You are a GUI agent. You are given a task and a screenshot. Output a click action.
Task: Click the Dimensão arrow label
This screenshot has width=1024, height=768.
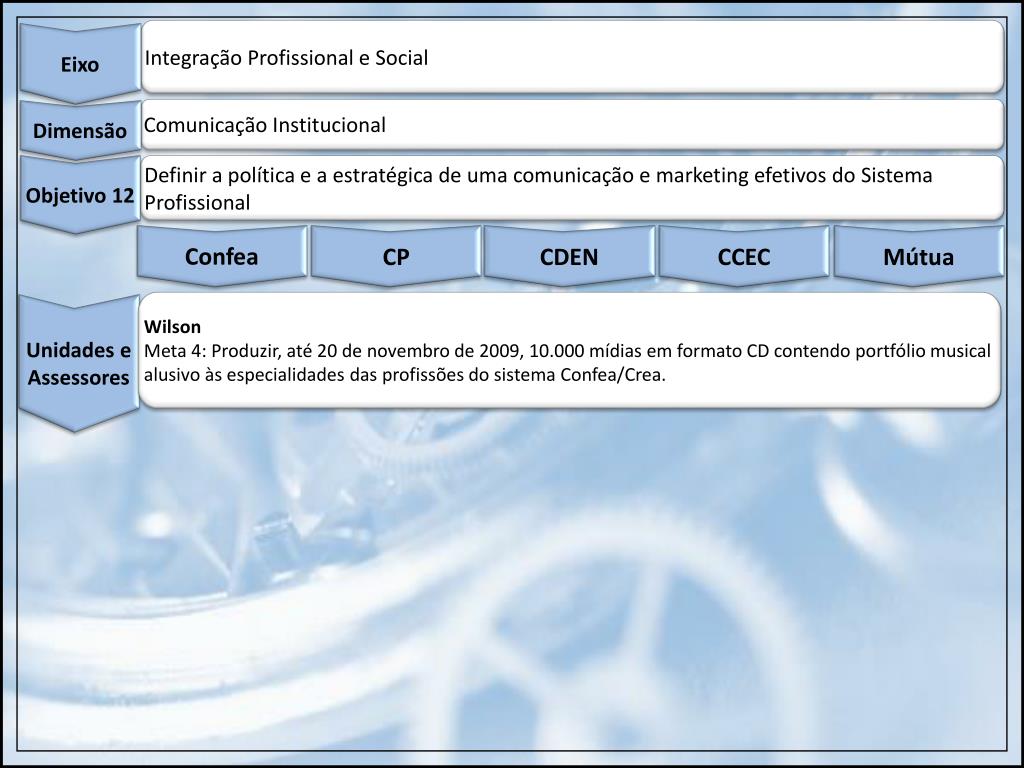pos(80,130)
